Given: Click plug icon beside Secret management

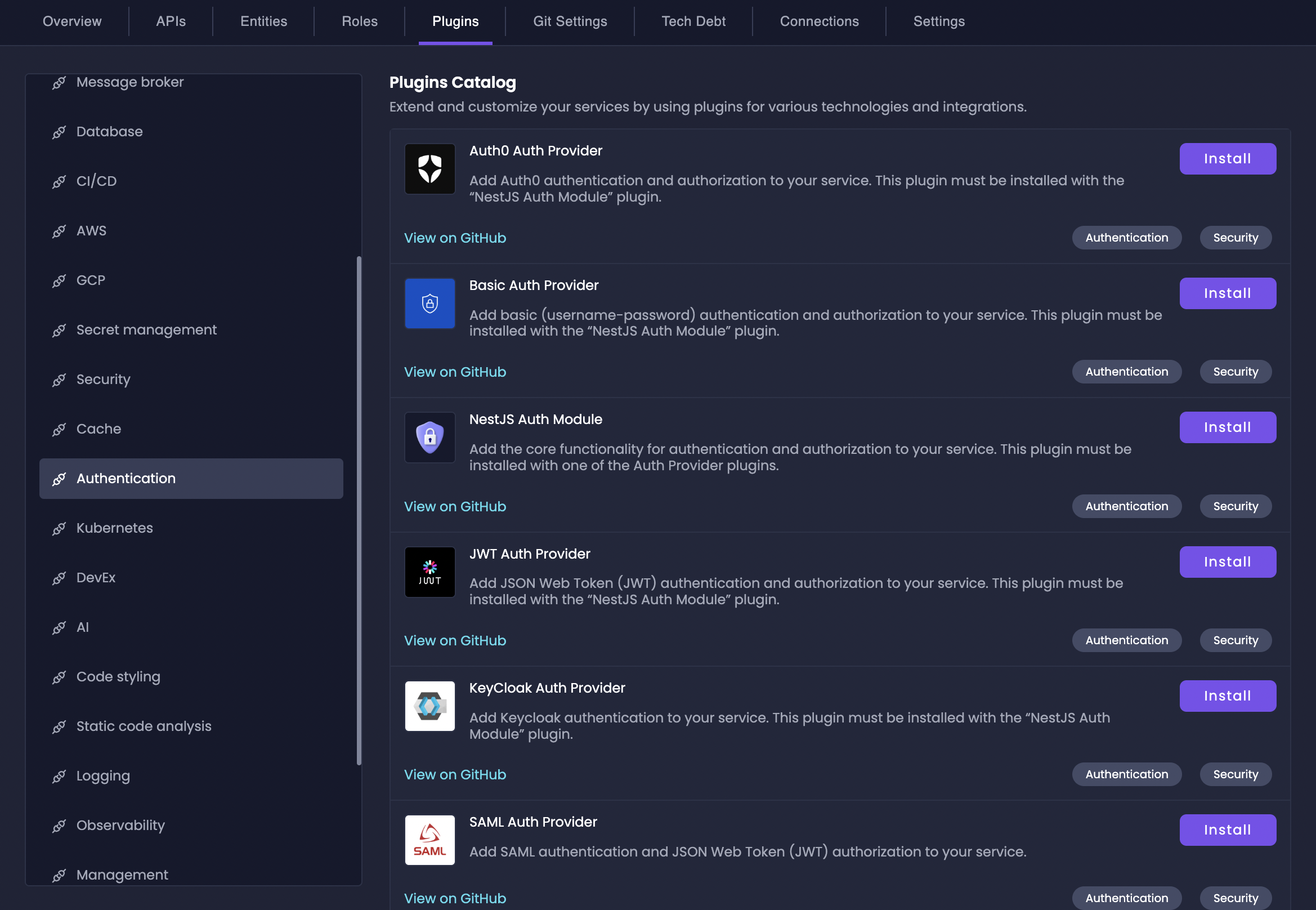Looking at the screenshot, I should tap(59, 330).
